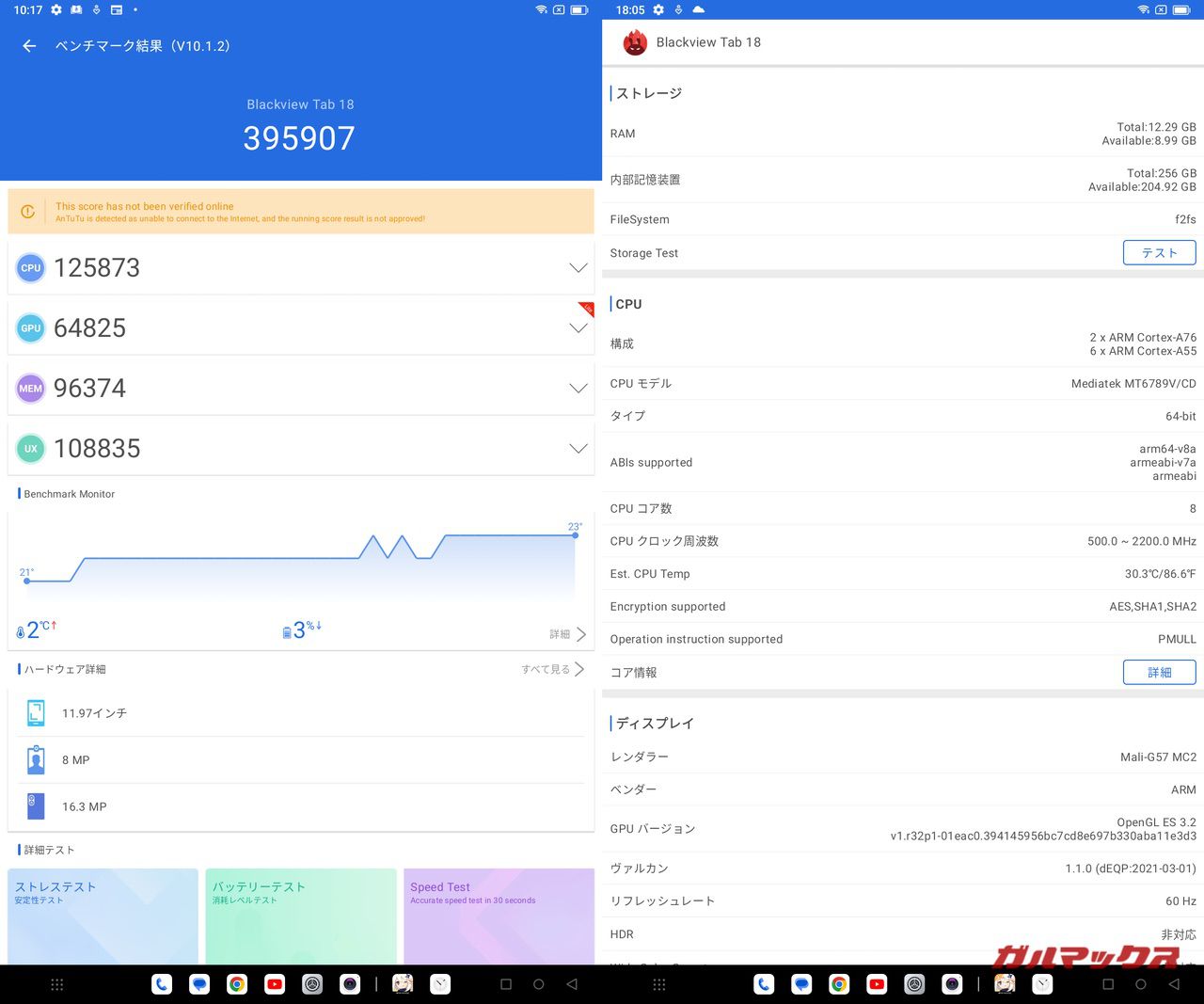This screenshot has height=1004, width=1204.
Task: Go back using the arrow beside ベンチマーク結果
Action: (29, 46)
